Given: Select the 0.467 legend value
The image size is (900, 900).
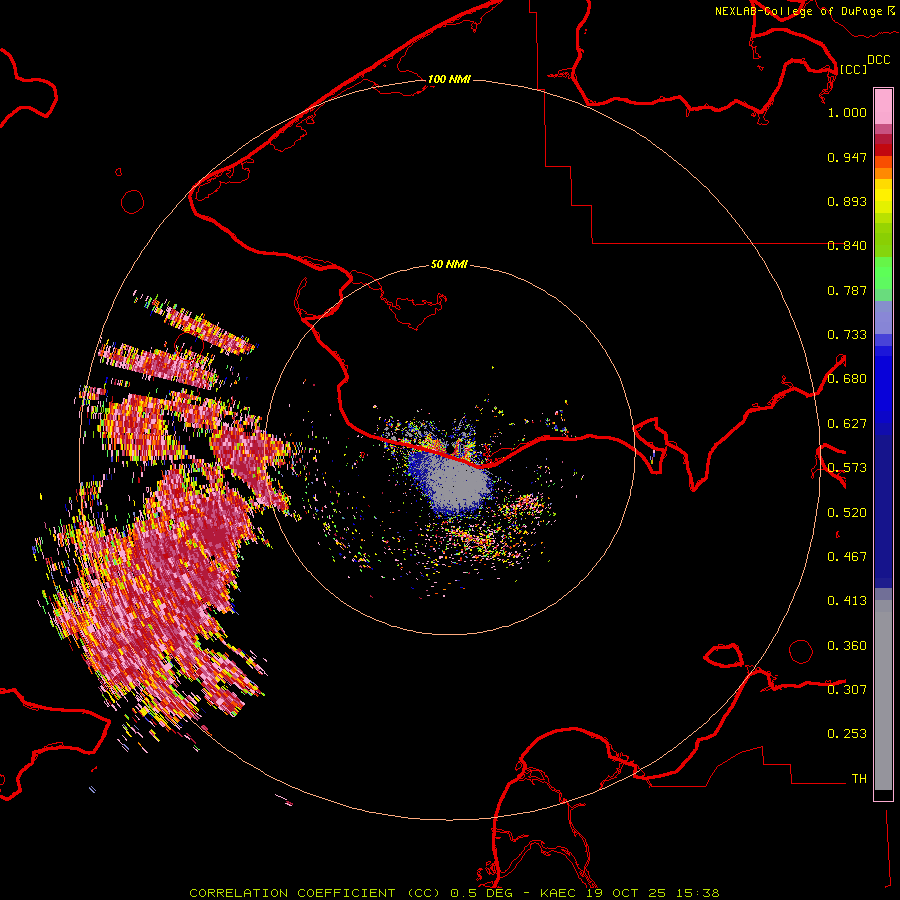Looking at the screenshot, I should tap(847, 557).
